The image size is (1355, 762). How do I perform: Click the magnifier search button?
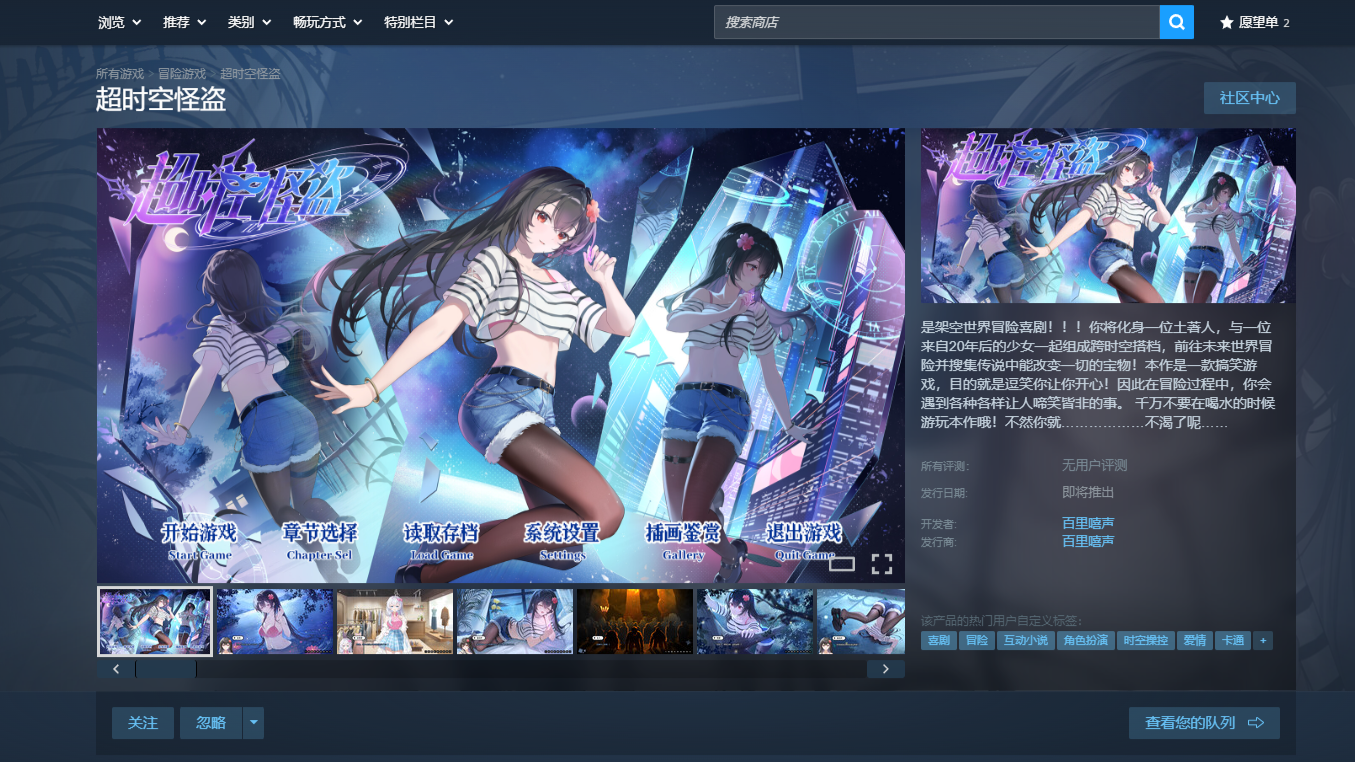(1176, 22)
